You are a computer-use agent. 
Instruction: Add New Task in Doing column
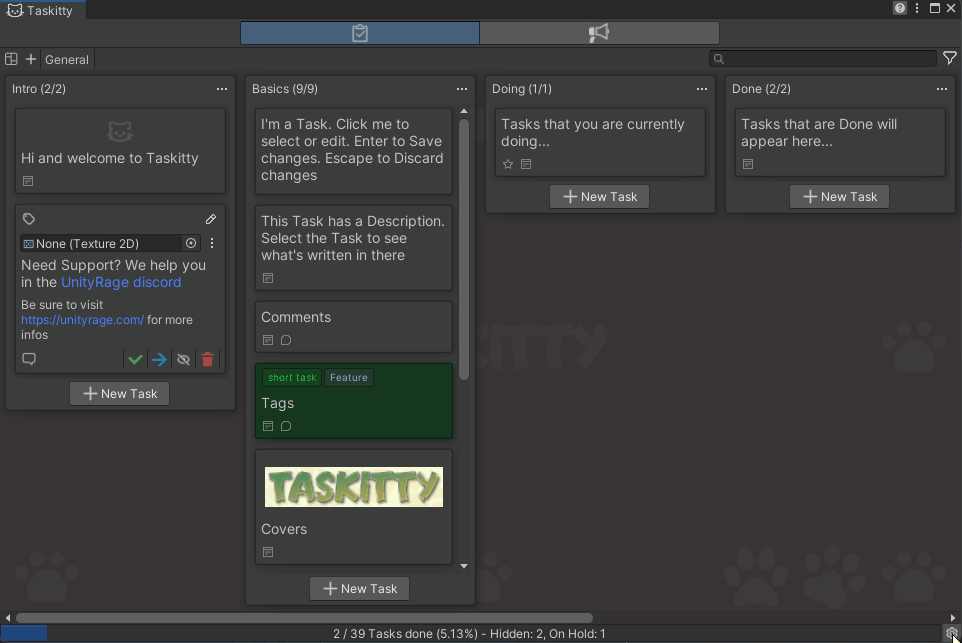[x=599, y=197]
